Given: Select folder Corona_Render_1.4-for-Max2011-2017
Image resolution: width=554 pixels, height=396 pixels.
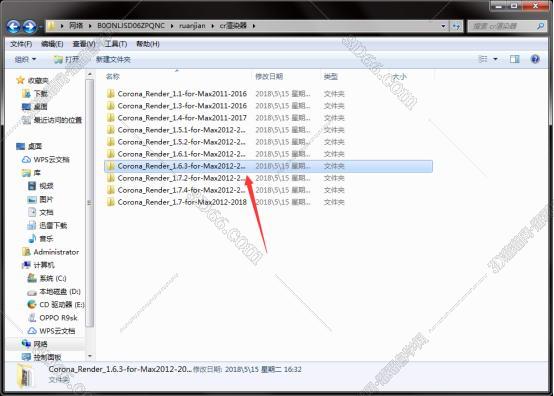Looking at the screenshot, I should (182, 118).
